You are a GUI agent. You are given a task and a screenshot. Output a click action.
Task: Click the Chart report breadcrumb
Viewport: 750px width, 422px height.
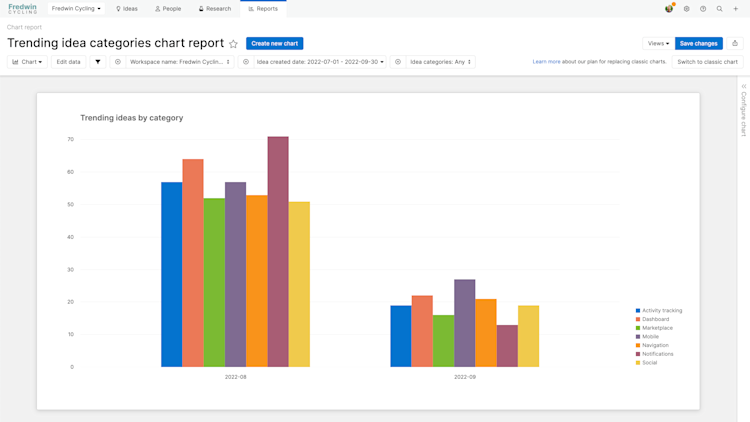click(x=24, y=27)
